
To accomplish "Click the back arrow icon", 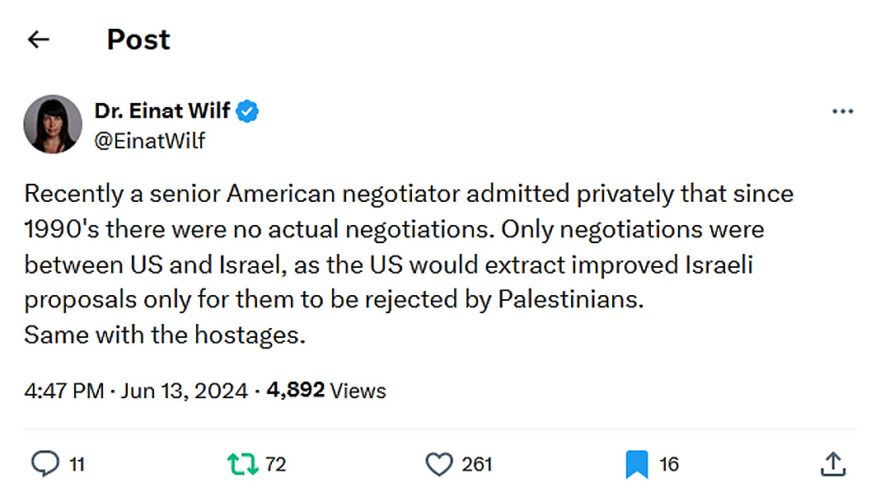I will point(39,39).
